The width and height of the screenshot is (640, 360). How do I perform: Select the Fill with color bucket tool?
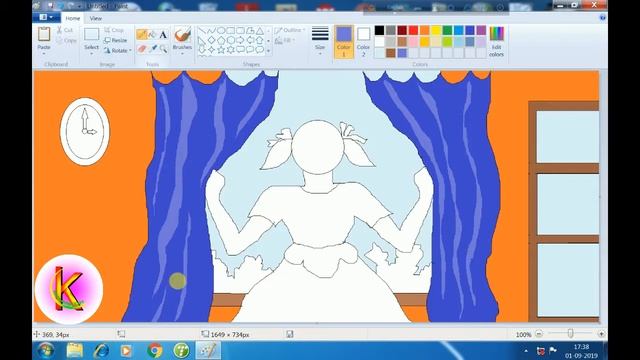pyautogui.click(x=152, y=35)
